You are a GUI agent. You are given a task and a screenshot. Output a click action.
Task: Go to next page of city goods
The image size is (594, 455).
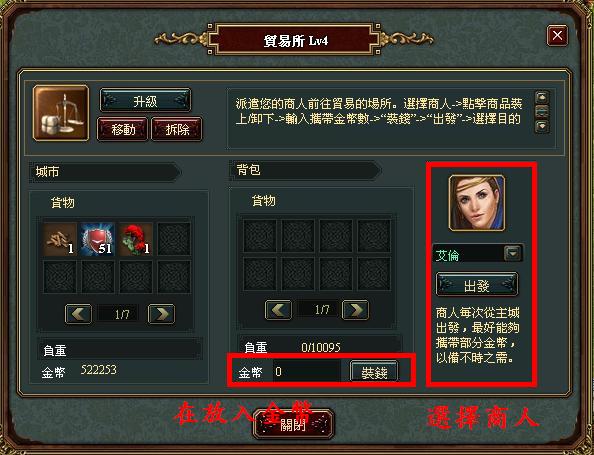pyautogui.click(x=161, y=314)
